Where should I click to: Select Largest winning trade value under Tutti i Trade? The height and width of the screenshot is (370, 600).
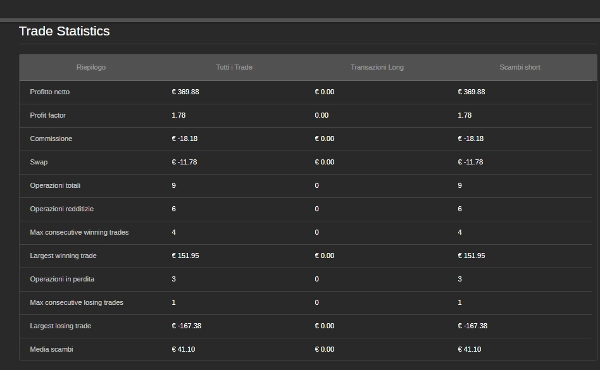tap(185, 256)
